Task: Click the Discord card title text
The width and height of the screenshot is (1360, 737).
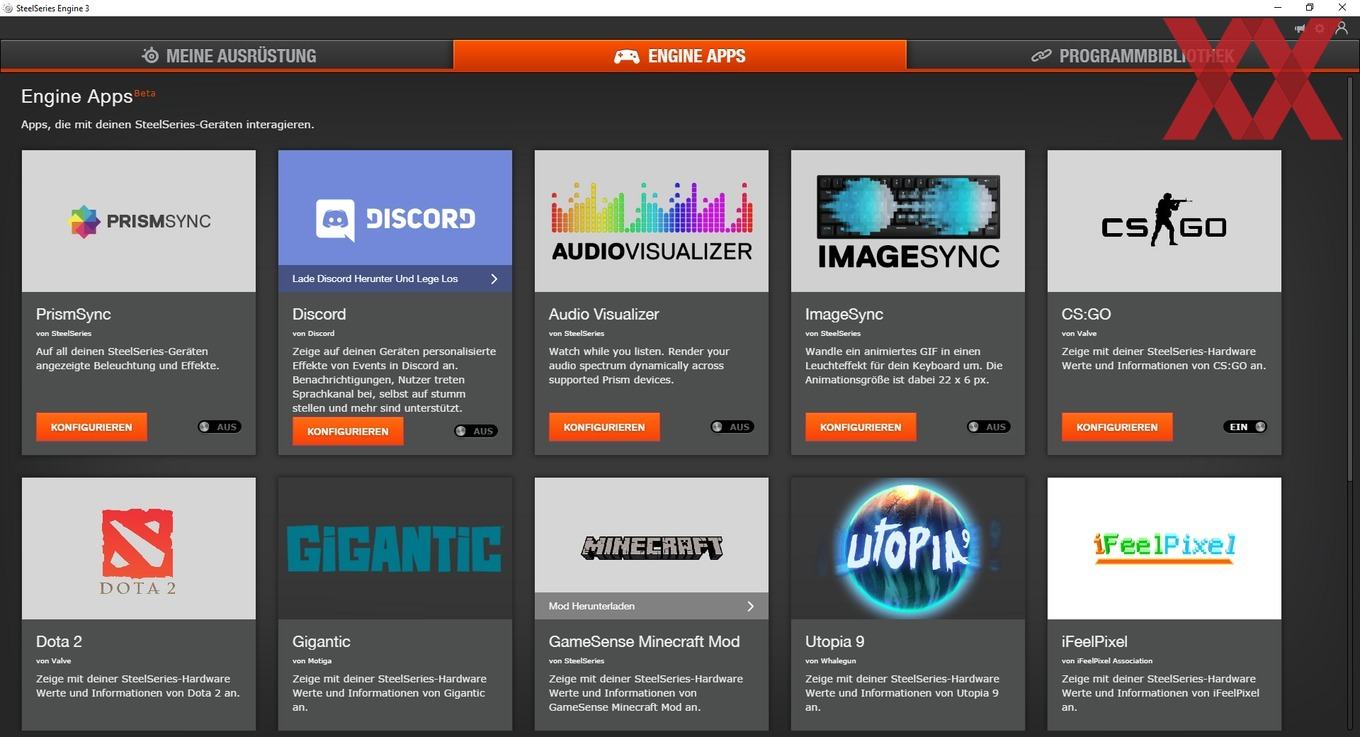Action: pos(319,314)
